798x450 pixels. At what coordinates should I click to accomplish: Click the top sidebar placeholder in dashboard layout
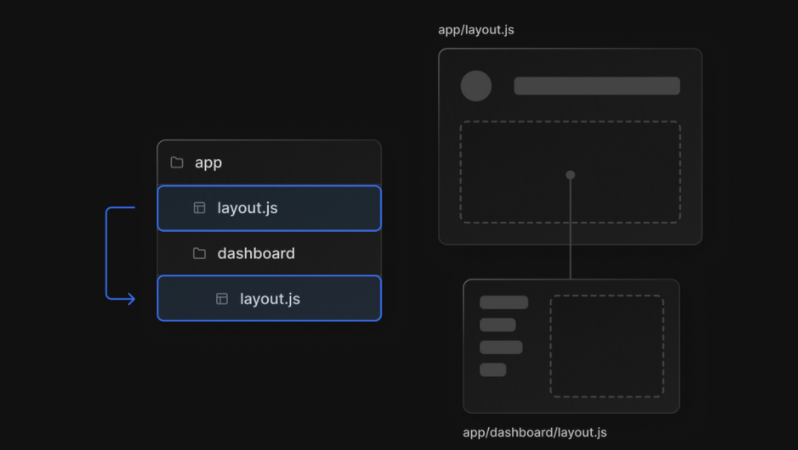pyautogui.click(x=504, y=302)
